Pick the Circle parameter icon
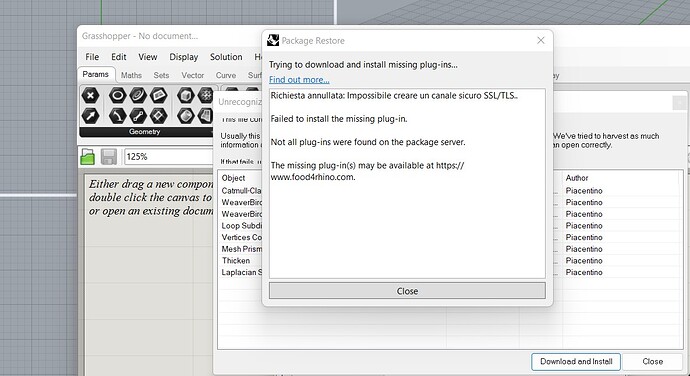Image resolution: width=690 pixels, height=376 pixels. [x=117, y=96]
